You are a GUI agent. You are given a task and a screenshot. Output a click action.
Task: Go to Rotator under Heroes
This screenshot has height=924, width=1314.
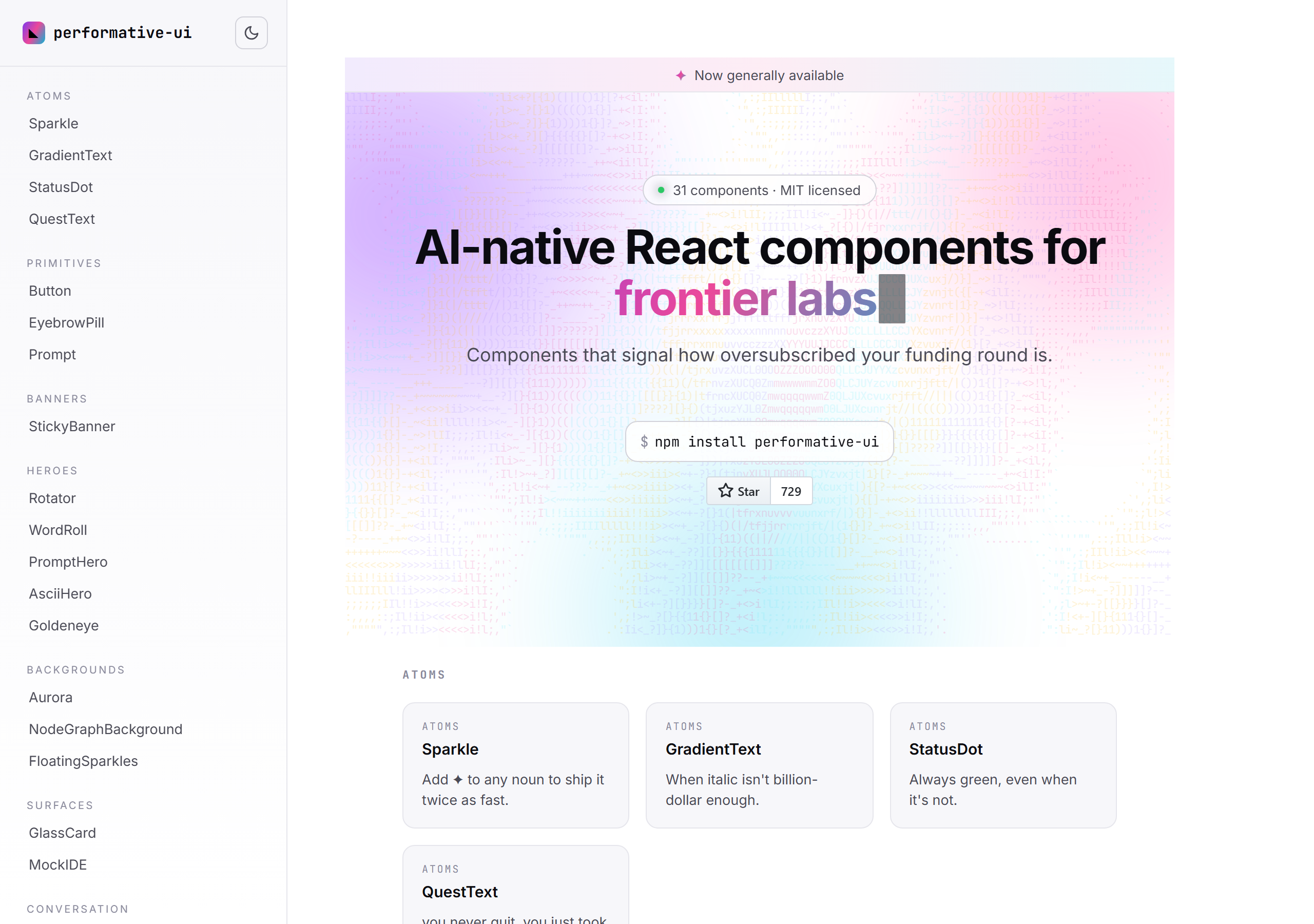click(52, 498)
